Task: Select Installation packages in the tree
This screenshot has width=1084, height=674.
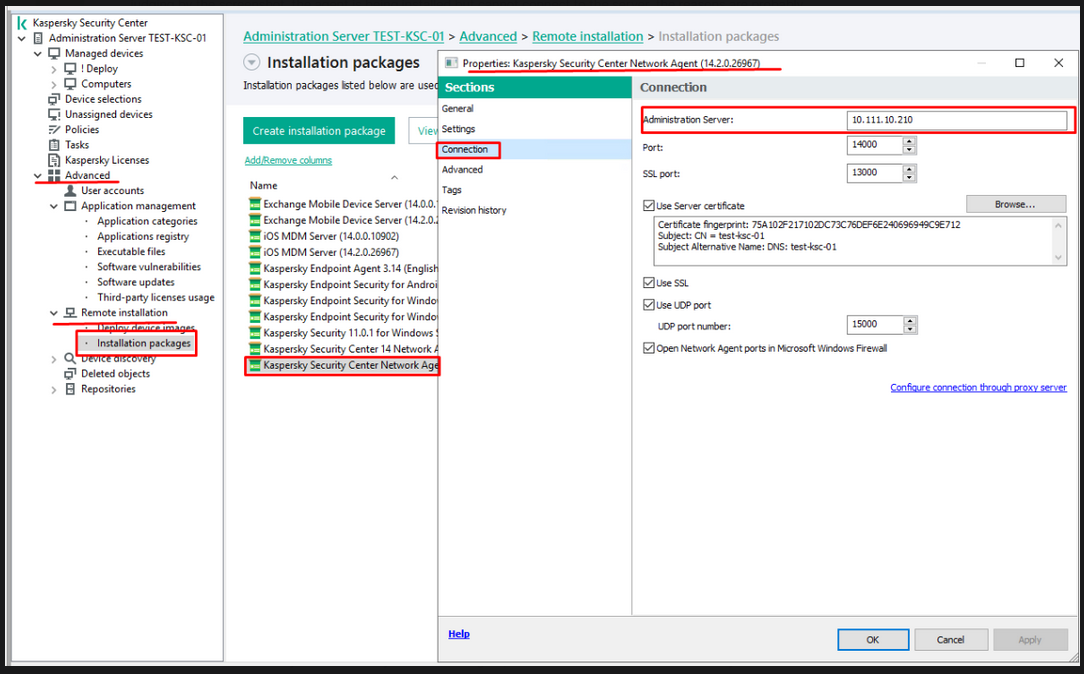Action: pyautogui.click(x=143, y=343)
